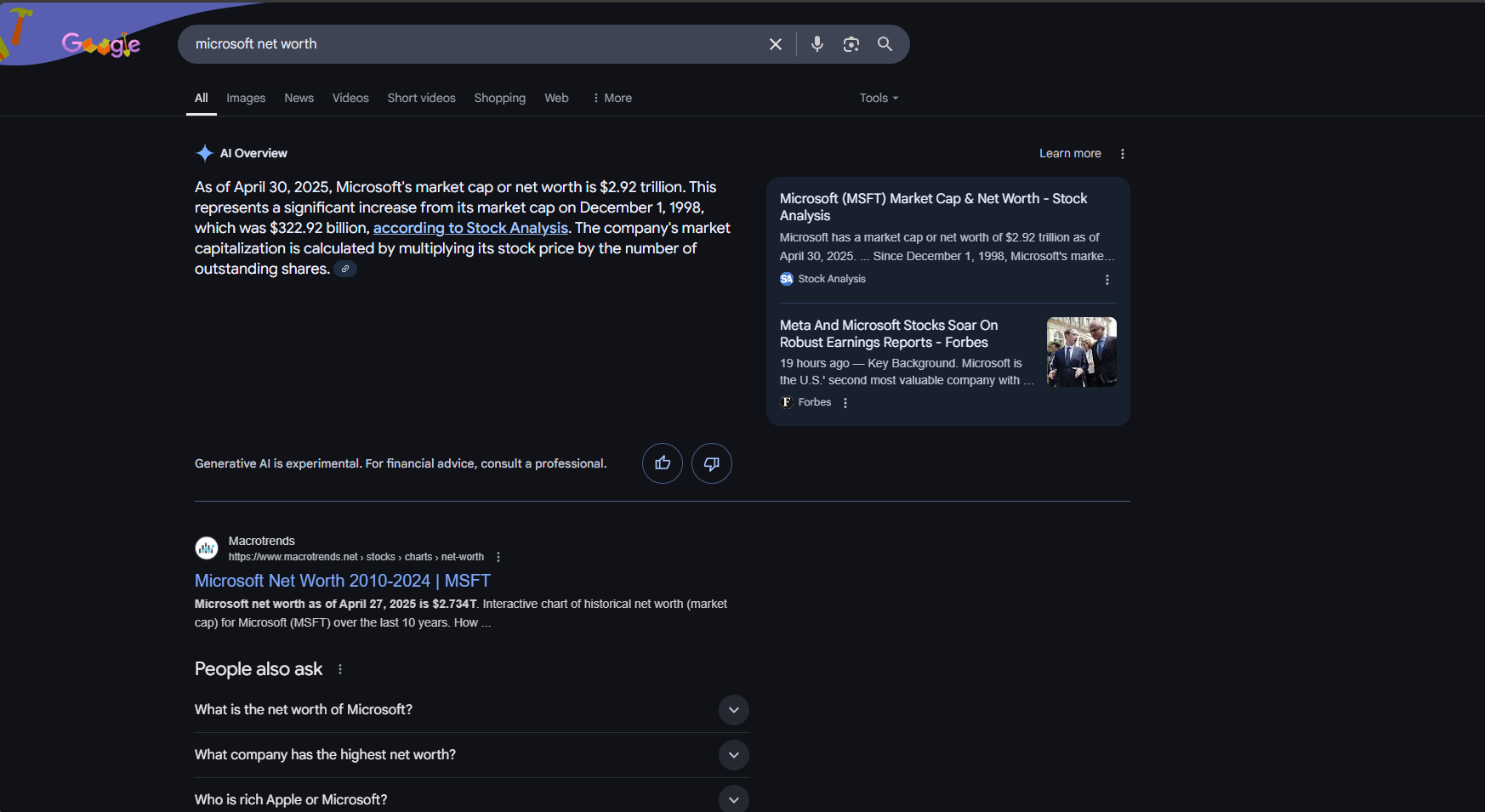Click the source link chip after 'outstanding shares'
The height and width of the screenshot is (812, 1485).
(x=345, y=269)
